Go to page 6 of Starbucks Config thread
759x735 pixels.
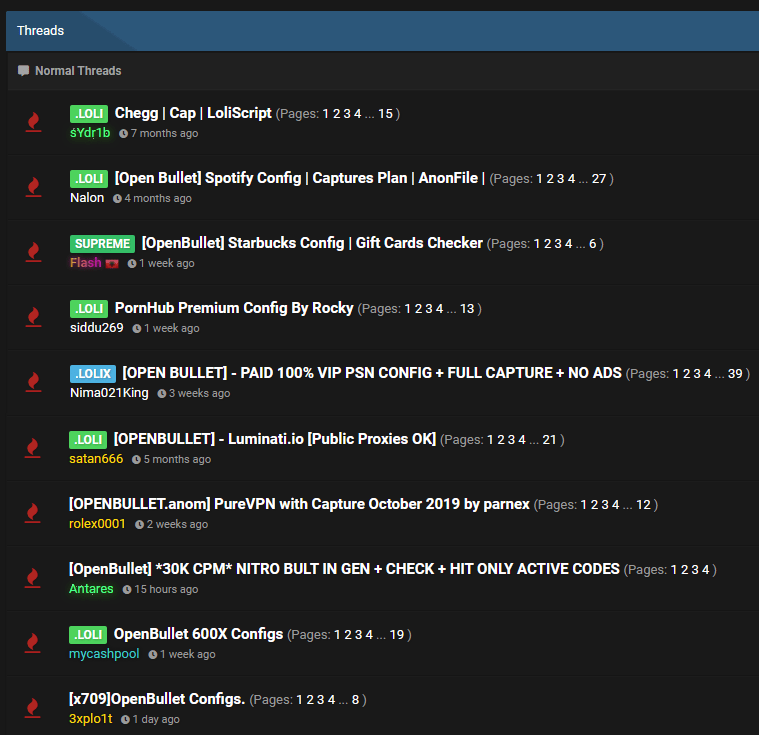[592, 244]
